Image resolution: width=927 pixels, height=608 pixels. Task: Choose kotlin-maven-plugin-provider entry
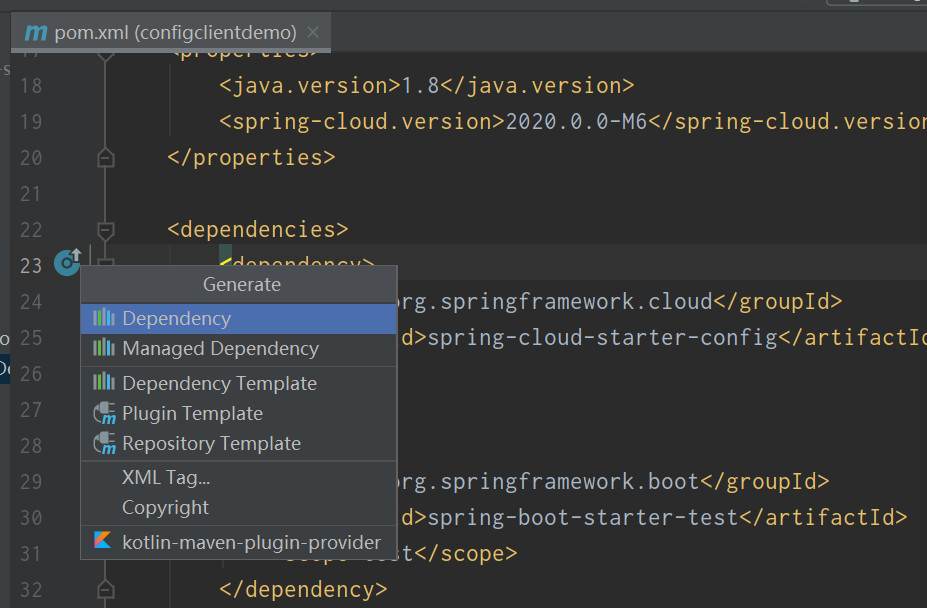[238, 542]
